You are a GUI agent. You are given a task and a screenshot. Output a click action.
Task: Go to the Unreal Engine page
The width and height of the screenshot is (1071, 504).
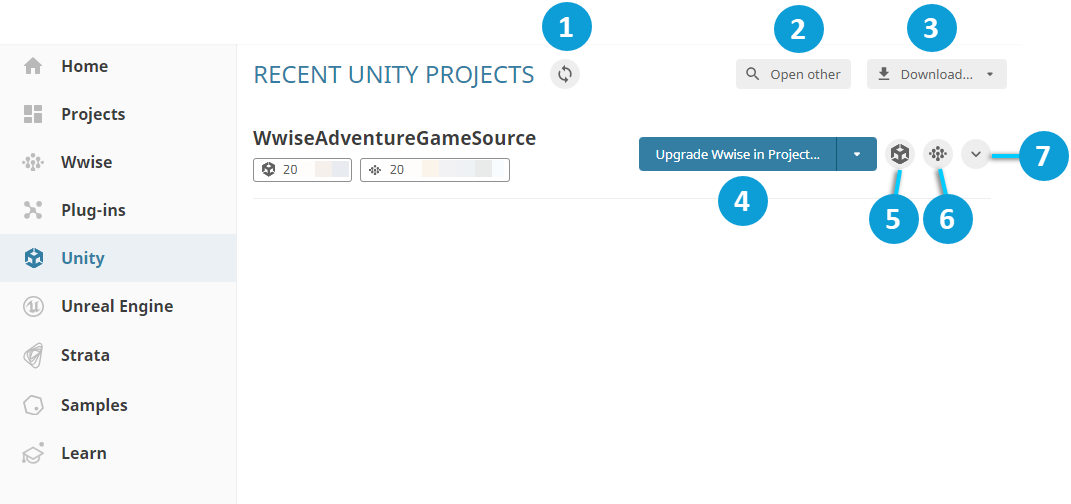click(117, 307)
